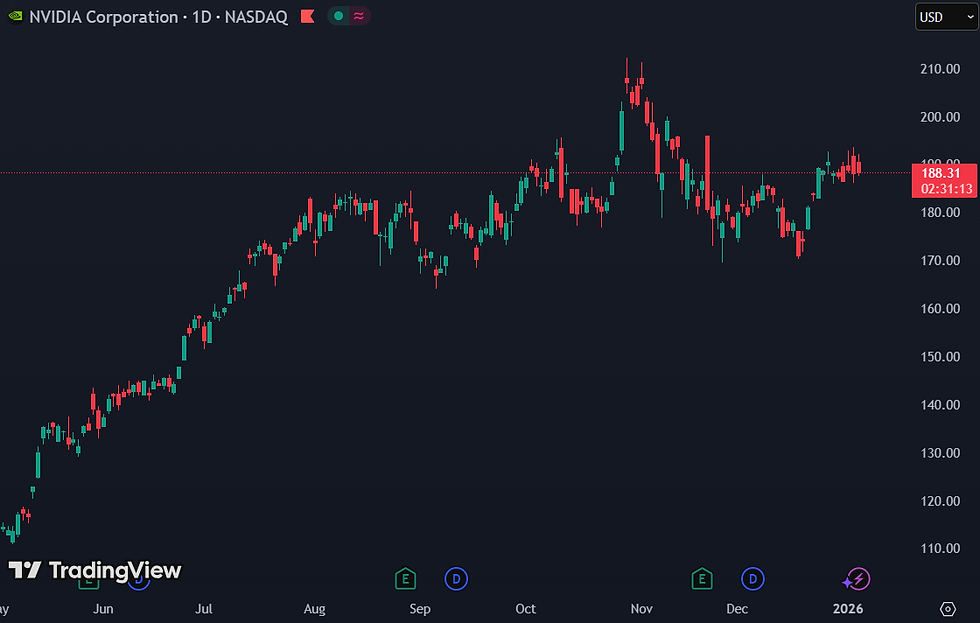Open the dividend marker right of Sep
The width and height of the screenshot is (980, 623).
[x=456, y=579]
